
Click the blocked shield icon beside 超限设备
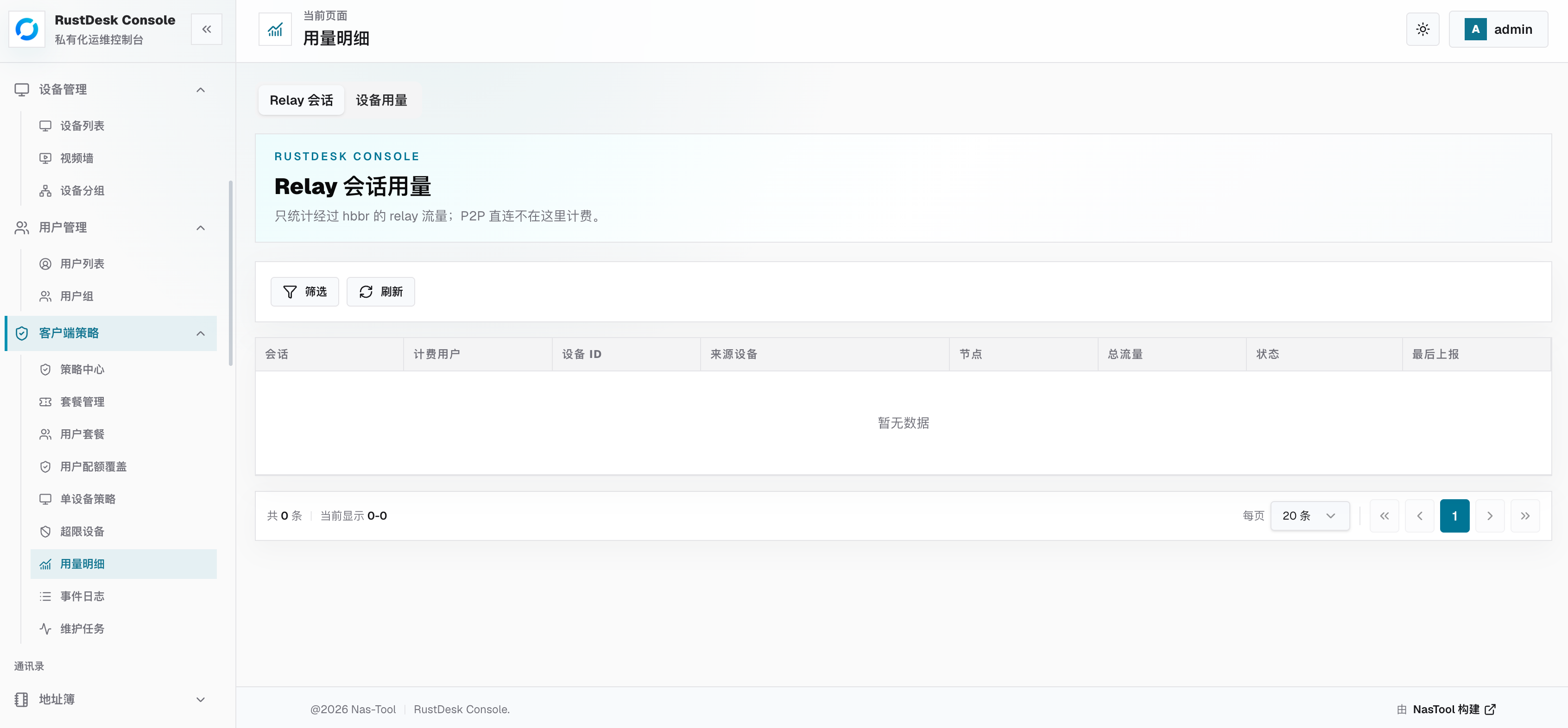[x=46, y=532]
